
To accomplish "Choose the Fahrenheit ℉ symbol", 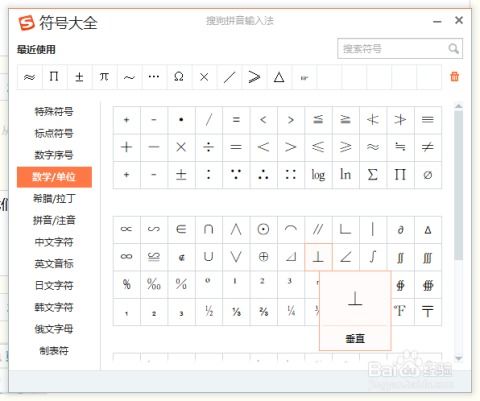I will pos(400,311).
